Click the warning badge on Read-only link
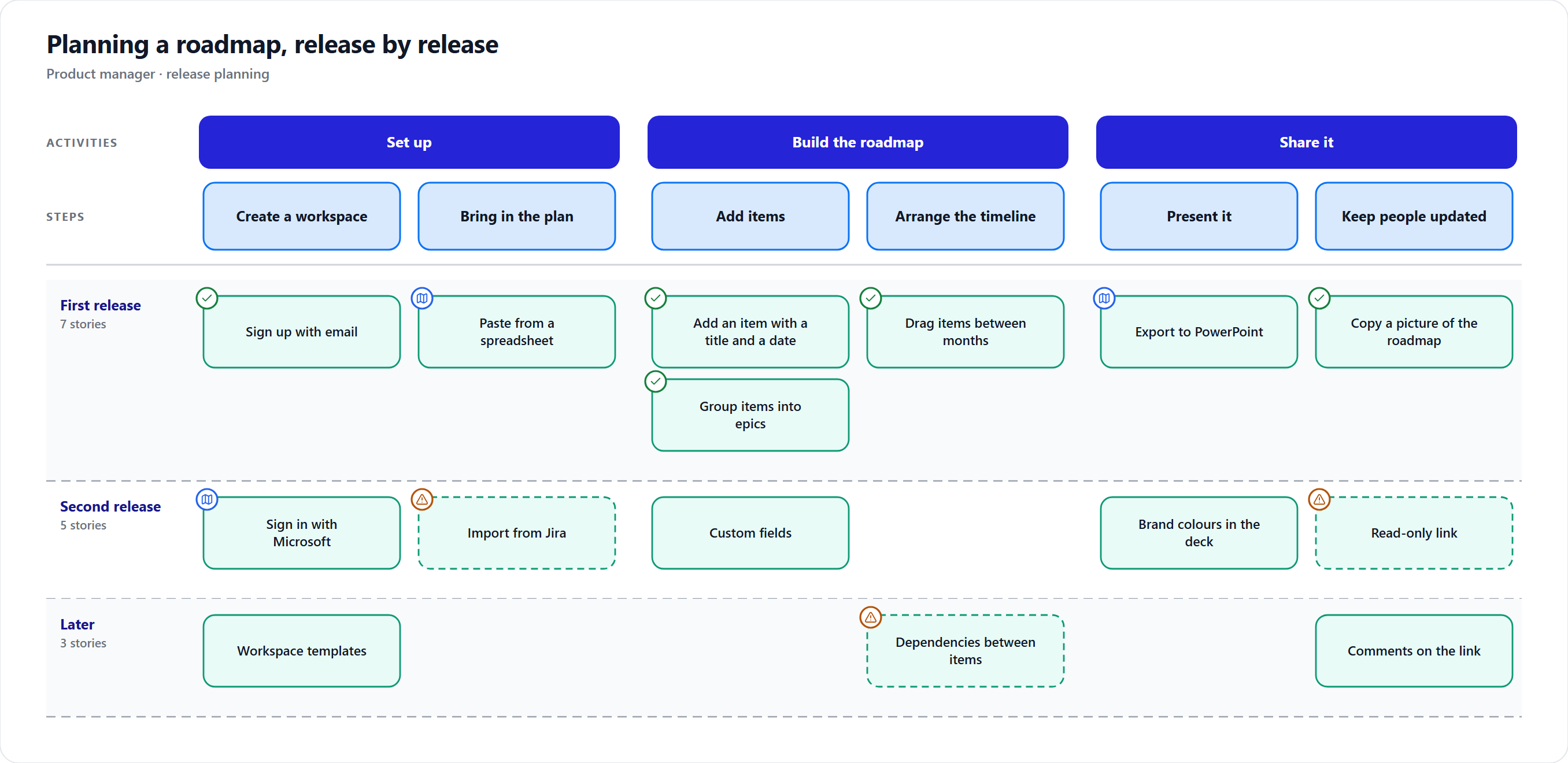 (1319, 499)
